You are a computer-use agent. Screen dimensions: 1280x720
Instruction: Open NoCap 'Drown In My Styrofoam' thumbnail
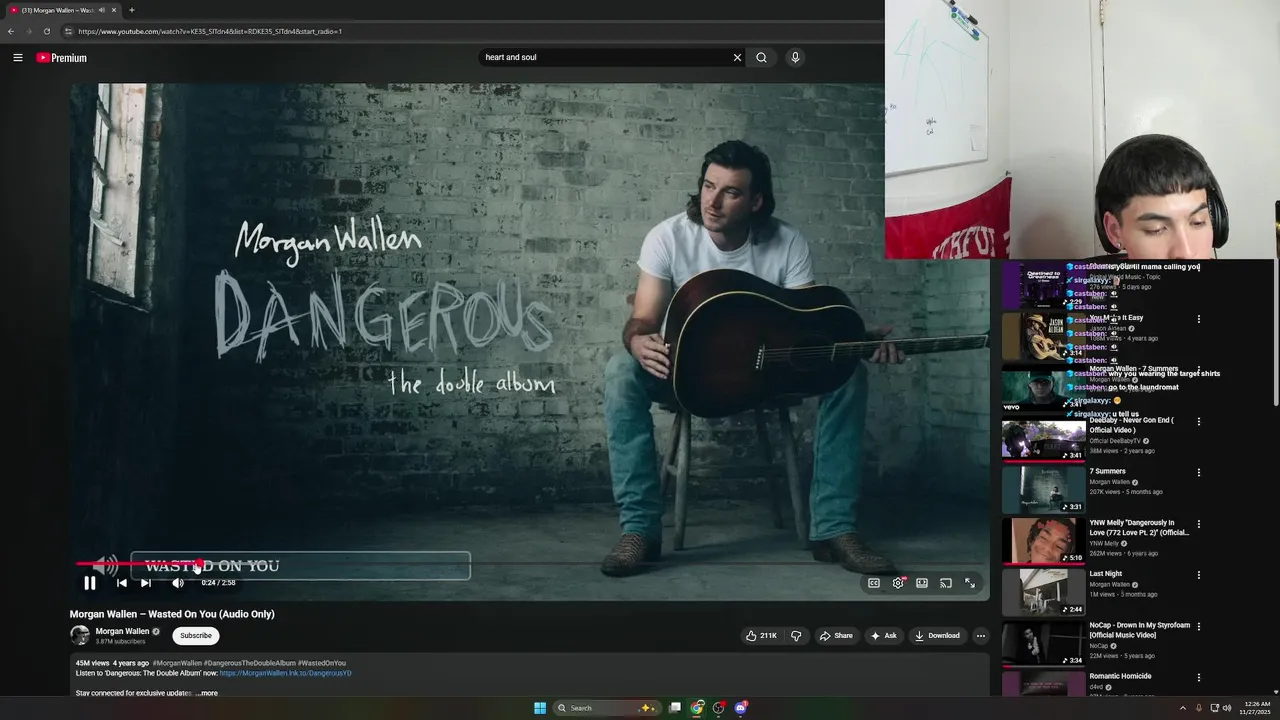click(1043, 644)
